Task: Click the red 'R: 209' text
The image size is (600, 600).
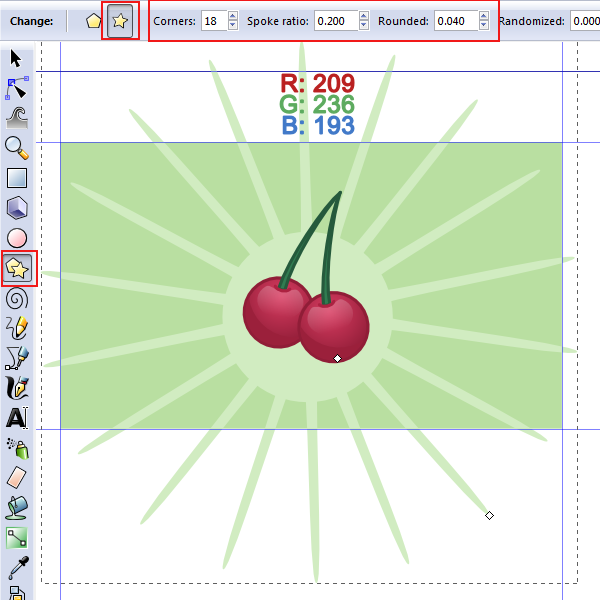Action: click(318, 83)
